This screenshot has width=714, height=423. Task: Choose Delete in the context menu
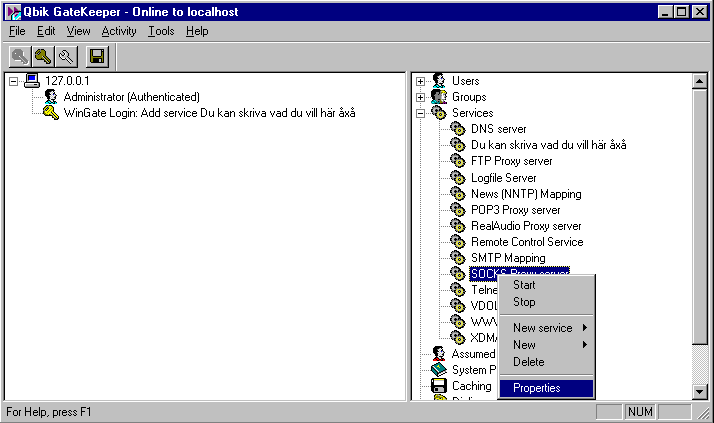pos(546,362)
